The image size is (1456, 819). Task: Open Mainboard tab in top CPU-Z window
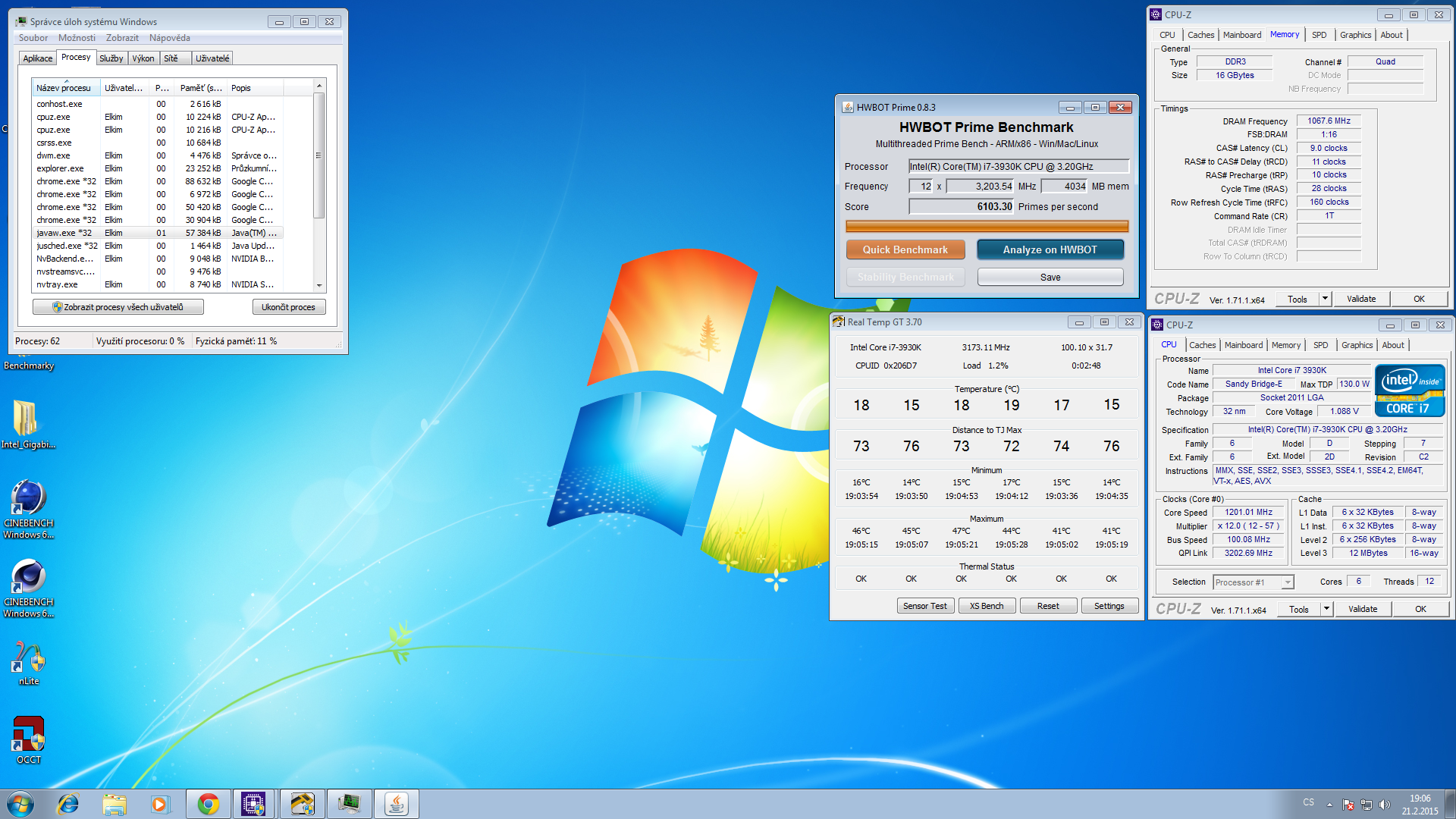pyautogui.click(x=1242, y=35)
